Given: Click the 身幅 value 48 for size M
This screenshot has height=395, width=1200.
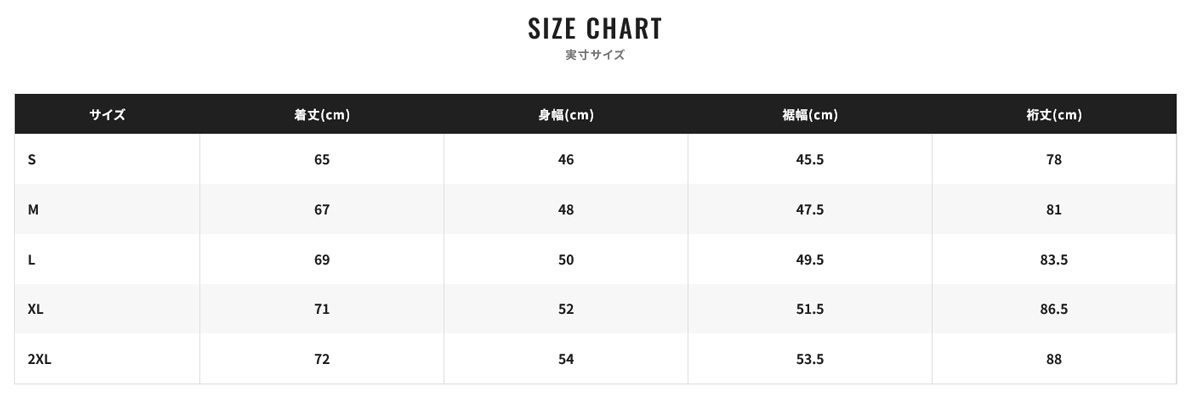Looking at the screenshot, I should click(566, 210).
